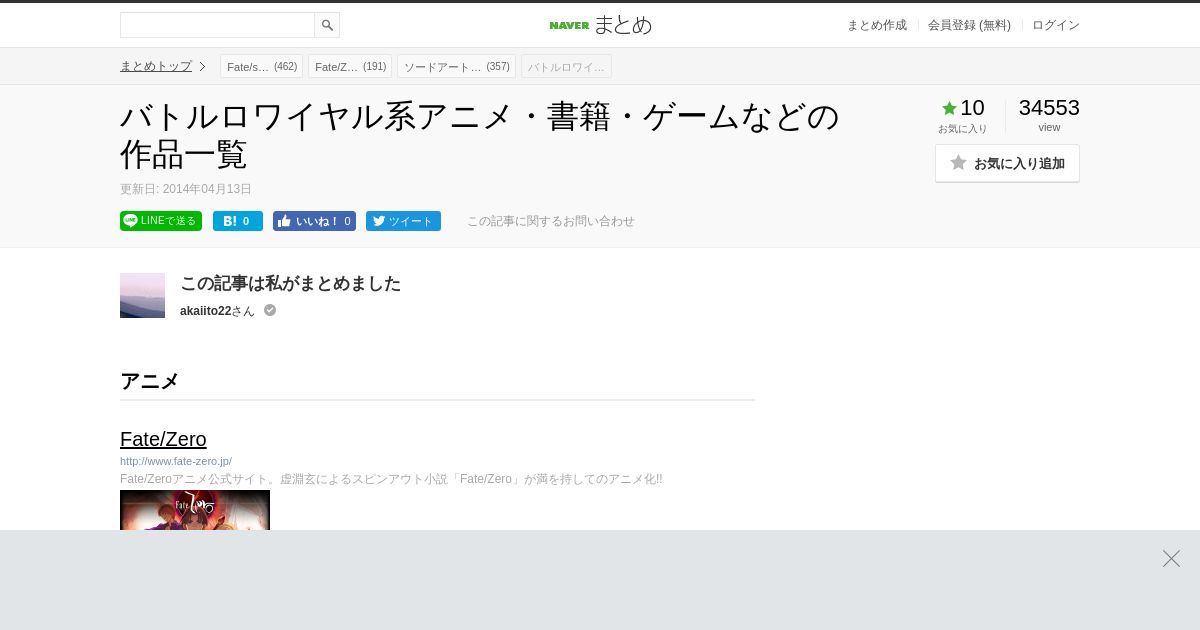Open the Fate/Zero title link
Image resolution: width=1200 pixels, height=630 pixels.
tap(163, 439)
